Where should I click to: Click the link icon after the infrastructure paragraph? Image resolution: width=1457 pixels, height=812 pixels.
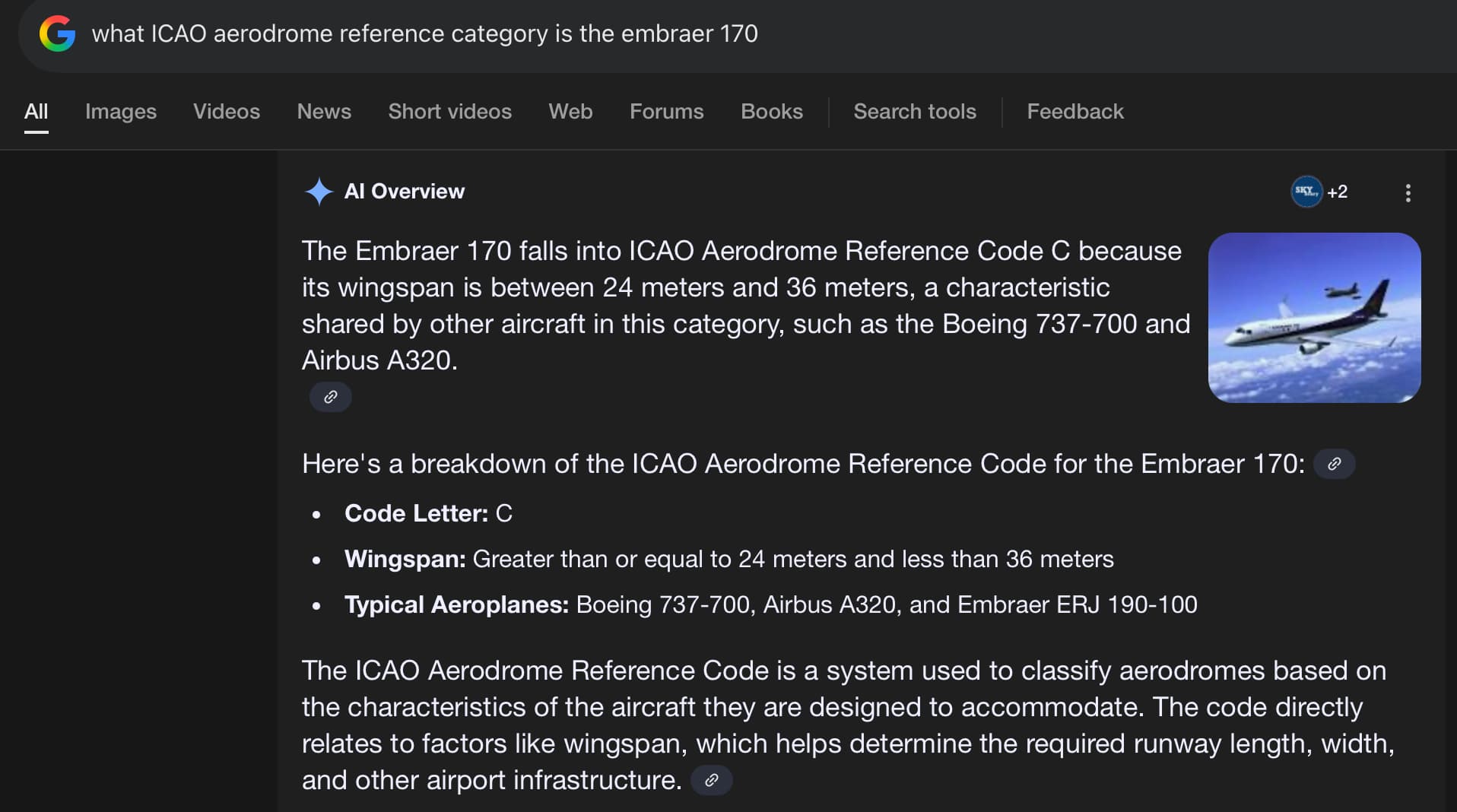coord(711,780)
